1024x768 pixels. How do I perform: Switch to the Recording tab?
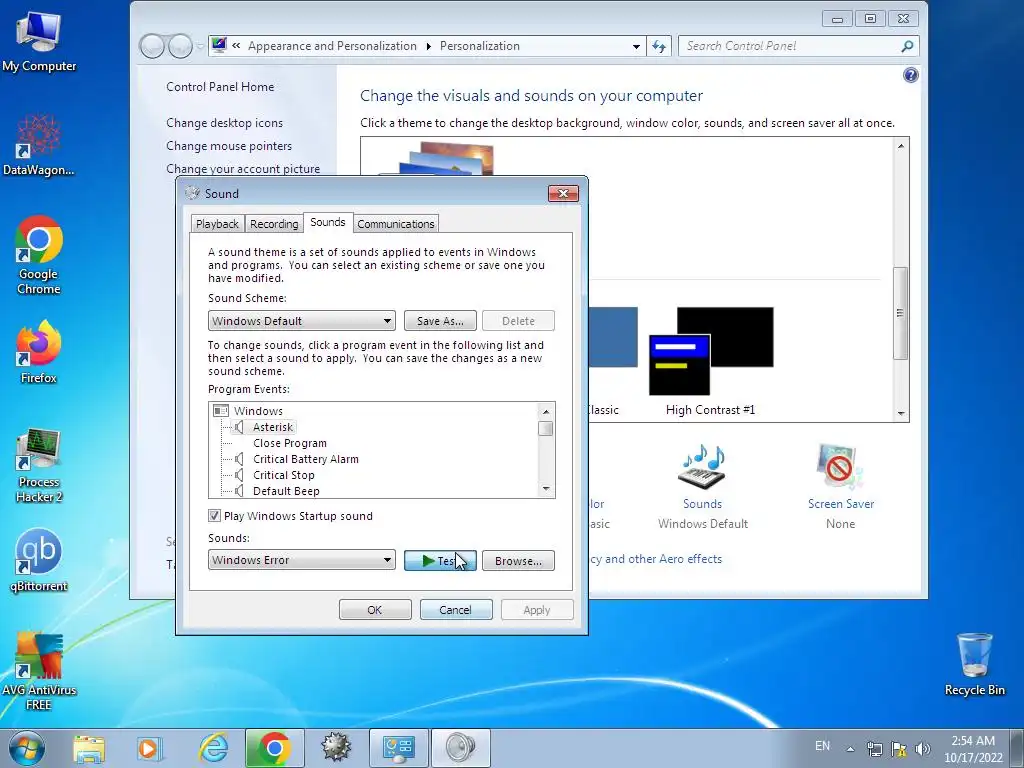click(x=274, y=224)
